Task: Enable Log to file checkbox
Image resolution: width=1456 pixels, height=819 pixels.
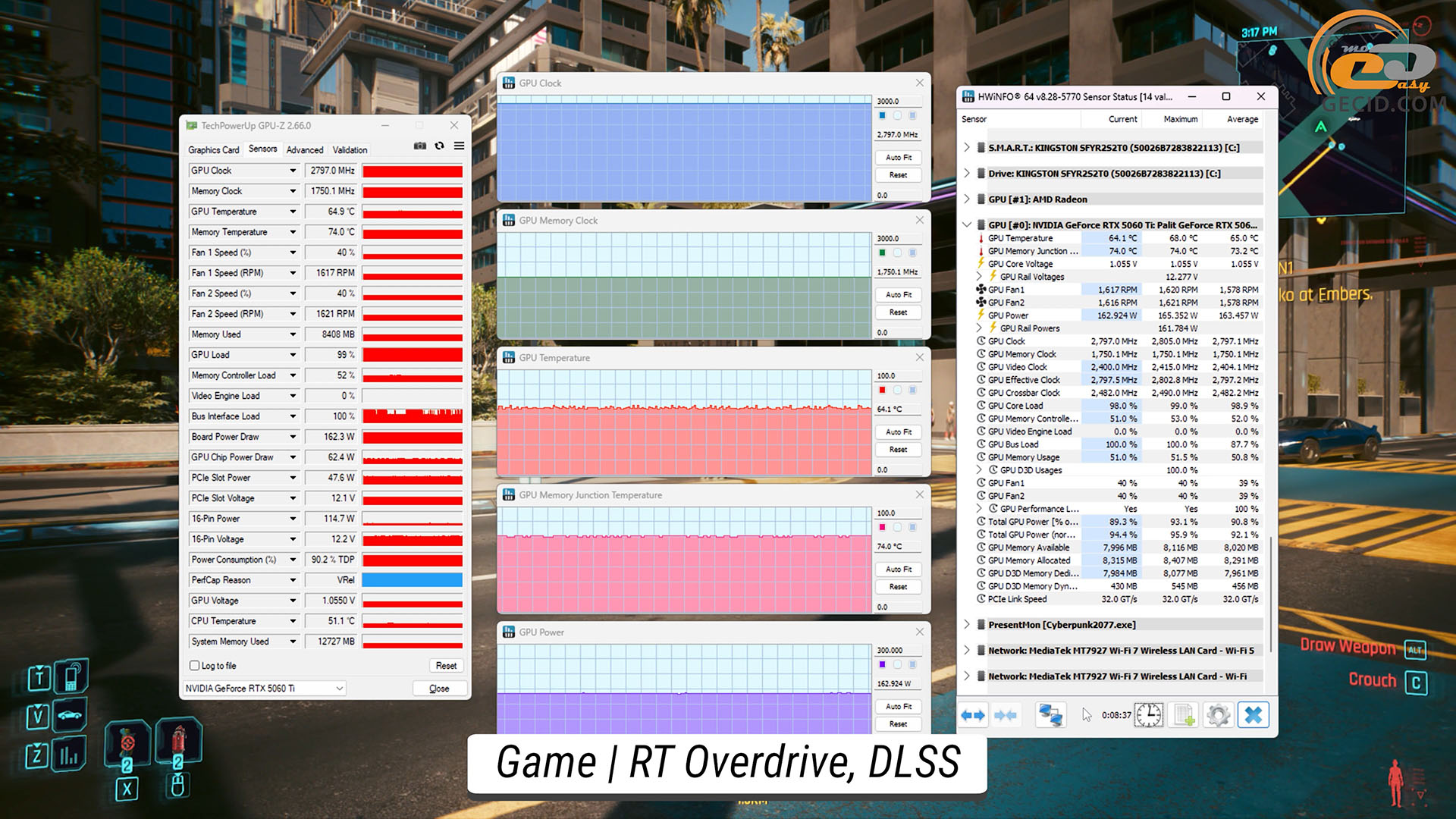Action: click(x=194, y=666)
